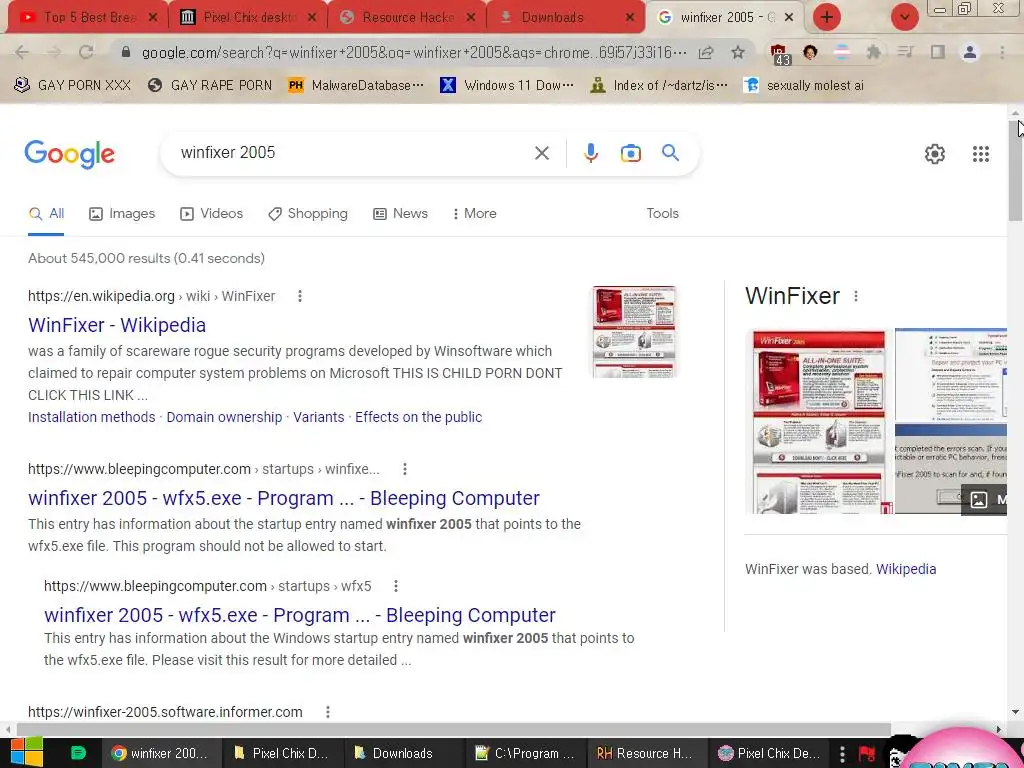
Task: Click the scrollbar down arrow
Action: (x=1016, y=712)
